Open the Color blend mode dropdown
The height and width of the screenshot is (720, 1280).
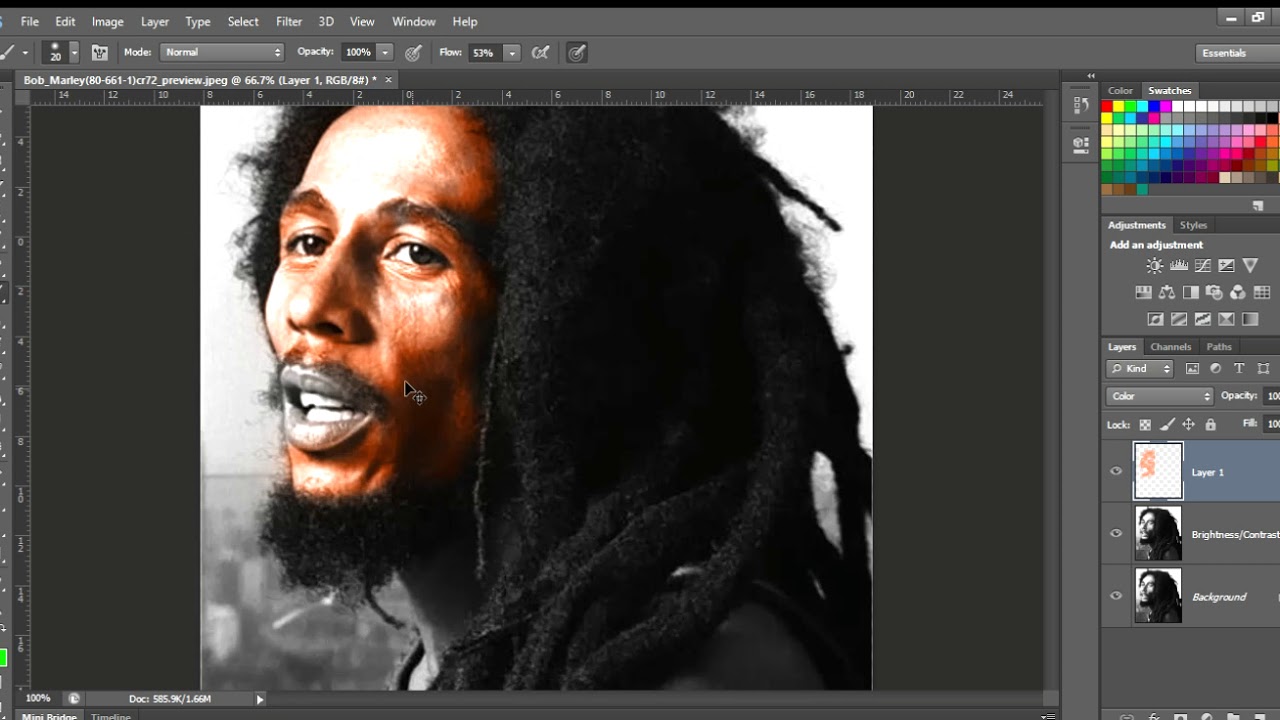point(1160,396)
